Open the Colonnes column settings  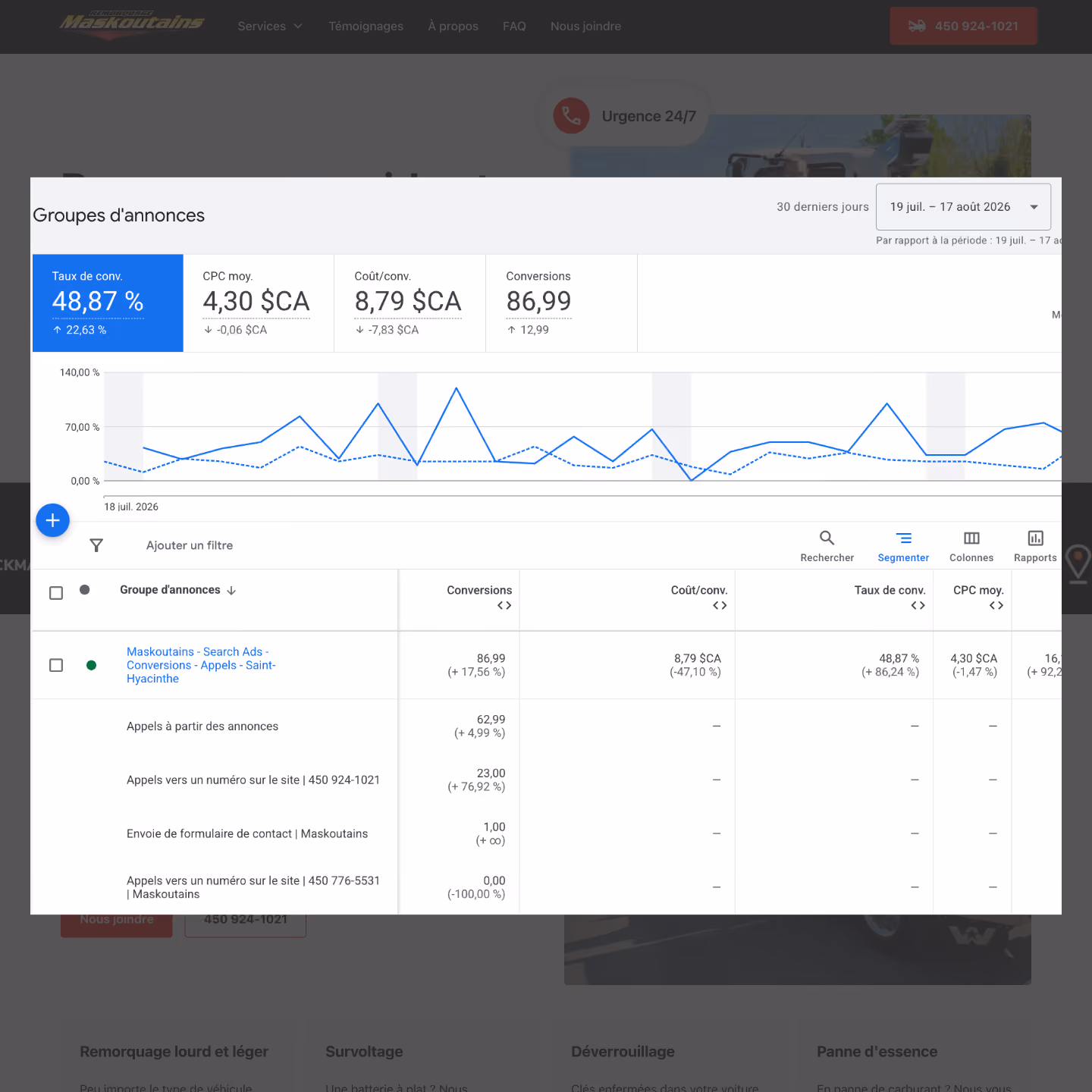[971, 546]
